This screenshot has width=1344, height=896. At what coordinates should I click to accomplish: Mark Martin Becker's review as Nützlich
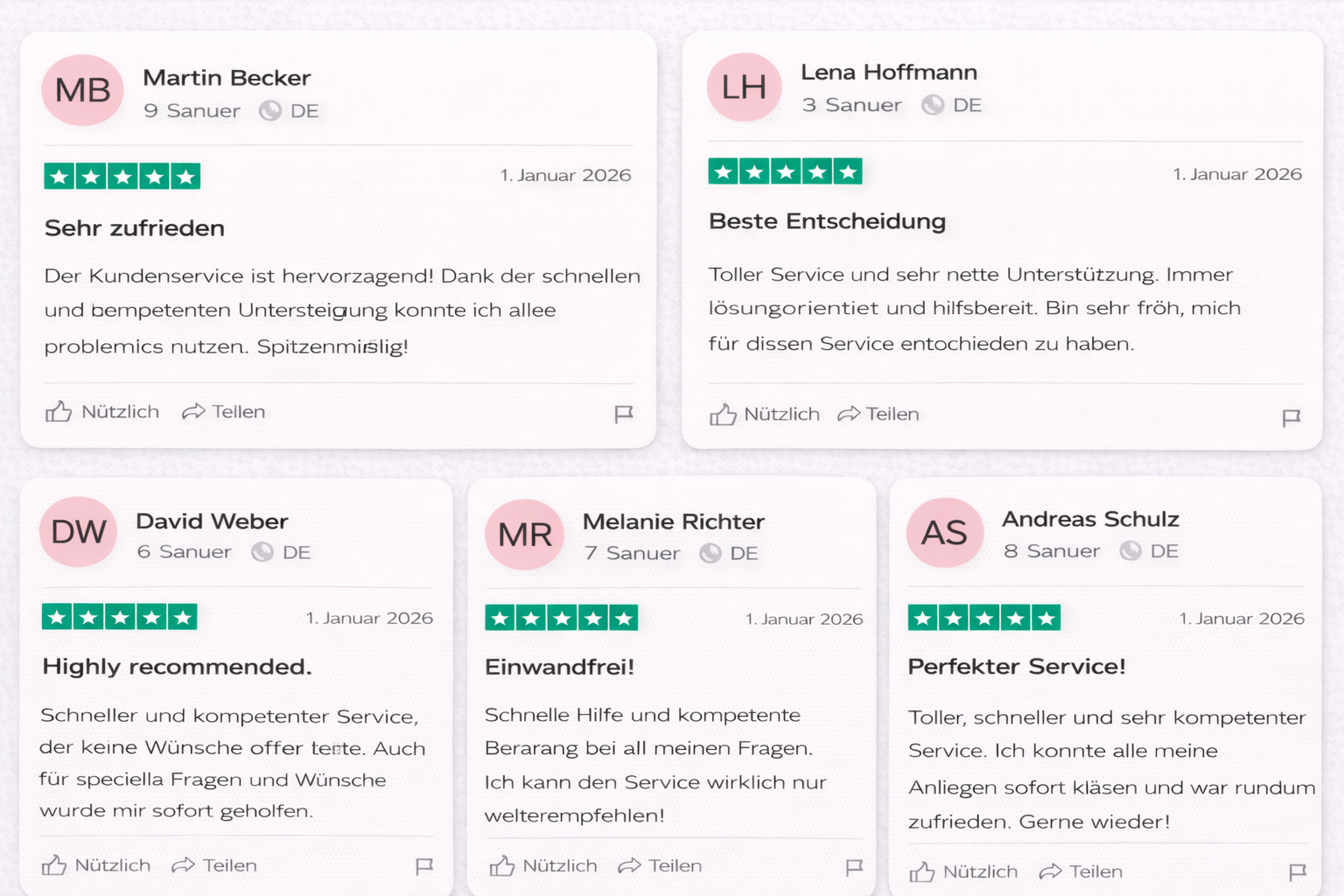102,412
